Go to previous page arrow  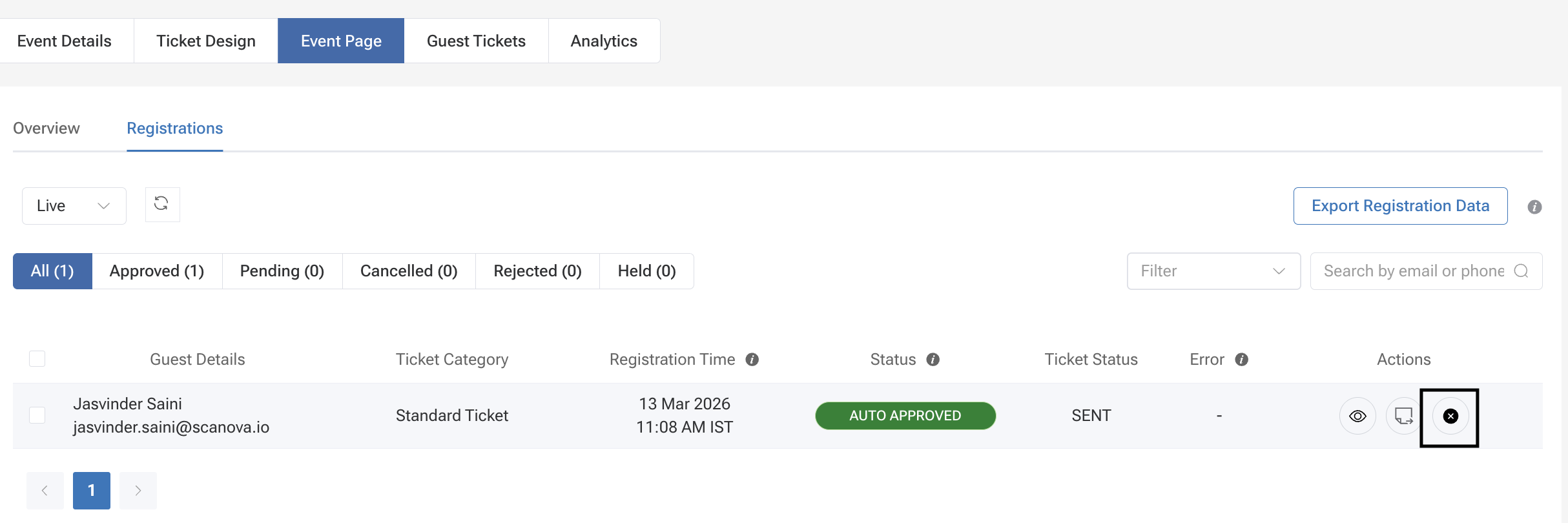[45, 491]
